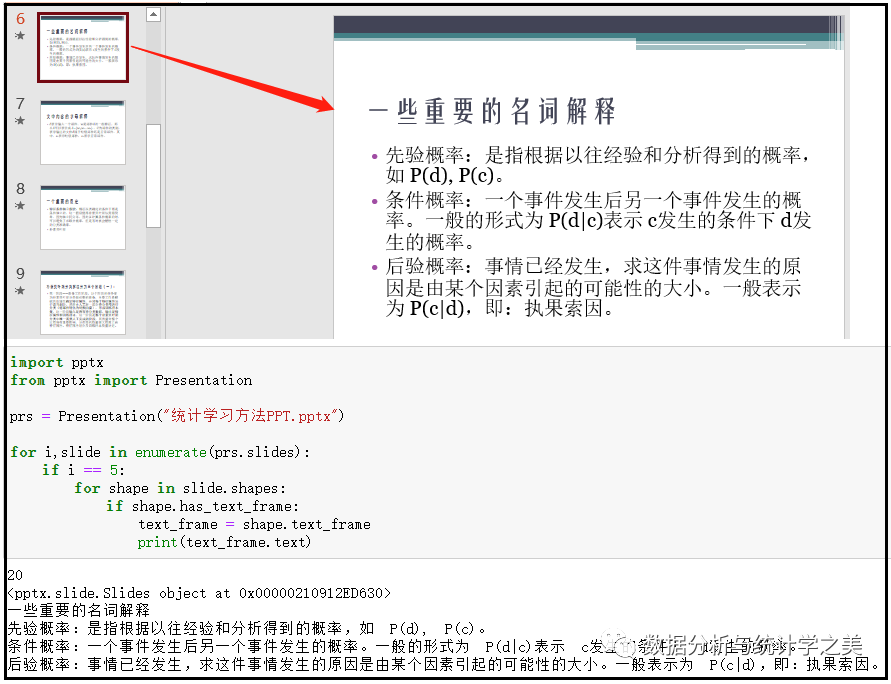891x684 pixels.
Task: Click the slide title 一些重要的名词解释
Action: [x=492, y=111]
